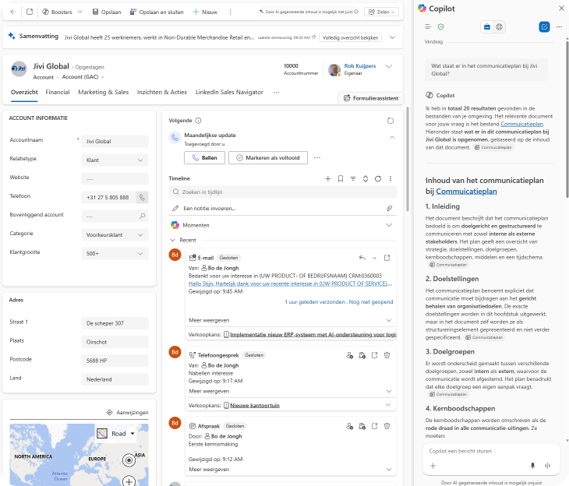Expand the header chevron next to Rob Kuijpers
This screenshot has width=569, height=486.
coord(389,66)
